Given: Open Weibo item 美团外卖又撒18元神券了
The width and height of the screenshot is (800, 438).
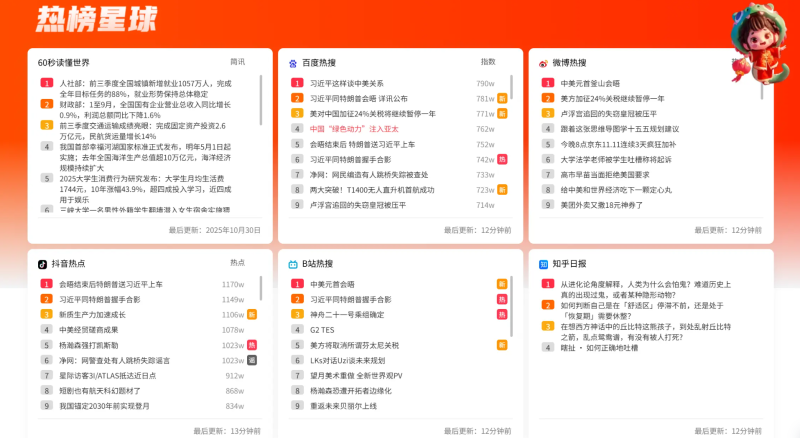Looking at the screenshot, I should 602,205.
